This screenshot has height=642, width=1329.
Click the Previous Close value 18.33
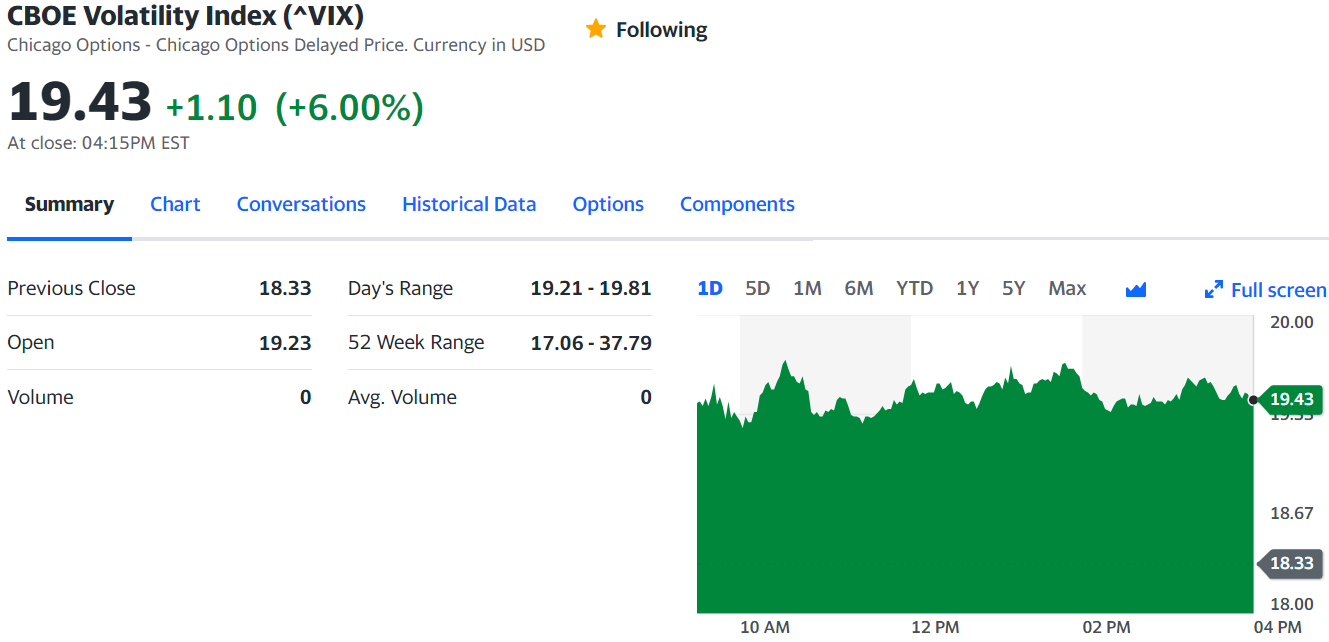click(285, 288)
